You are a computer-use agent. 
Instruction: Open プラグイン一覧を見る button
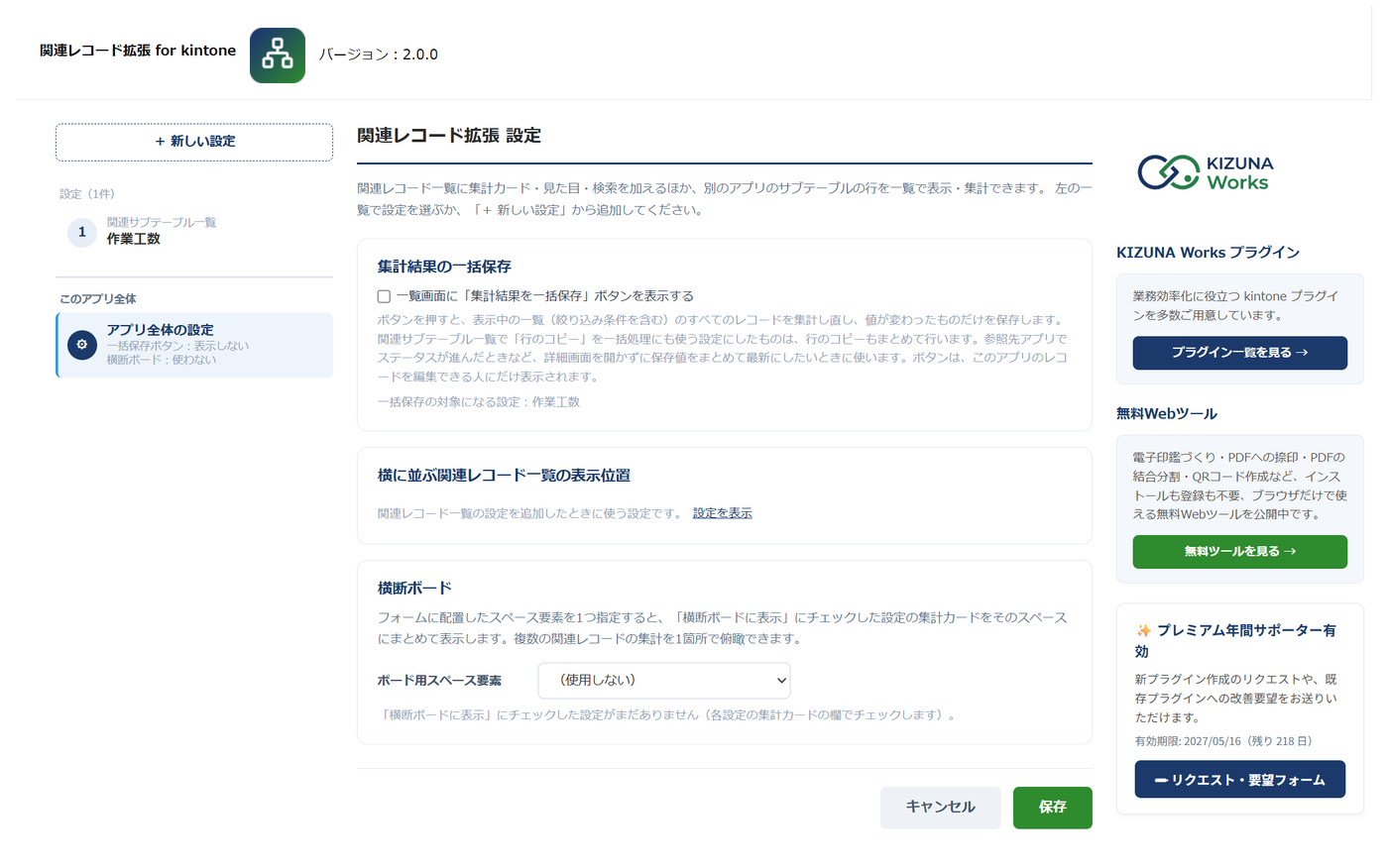click(x=1240, y=353)
